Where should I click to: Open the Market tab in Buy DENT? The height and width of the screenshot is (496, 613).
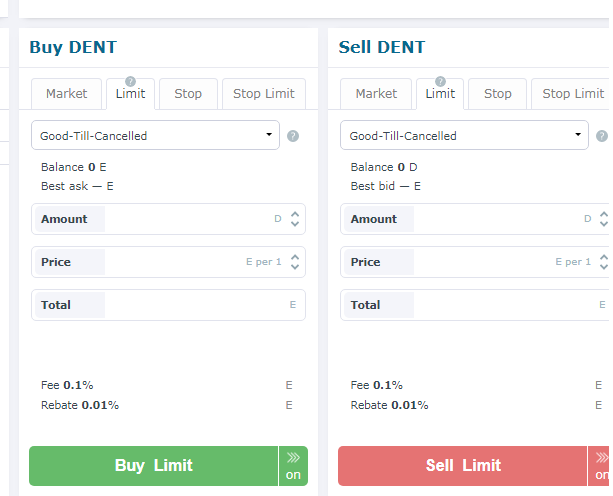pos(66,94)
